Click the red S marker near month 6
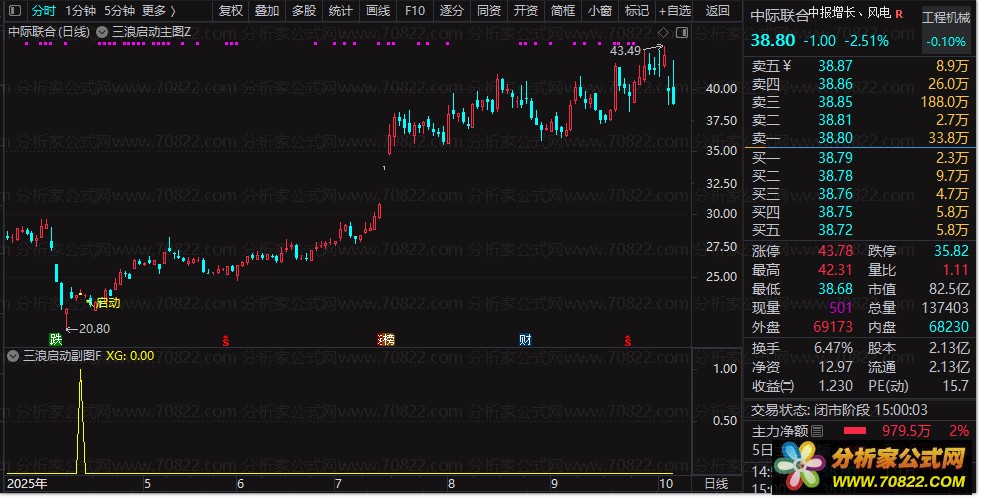982x498 pixels. (x=225, y=341)
